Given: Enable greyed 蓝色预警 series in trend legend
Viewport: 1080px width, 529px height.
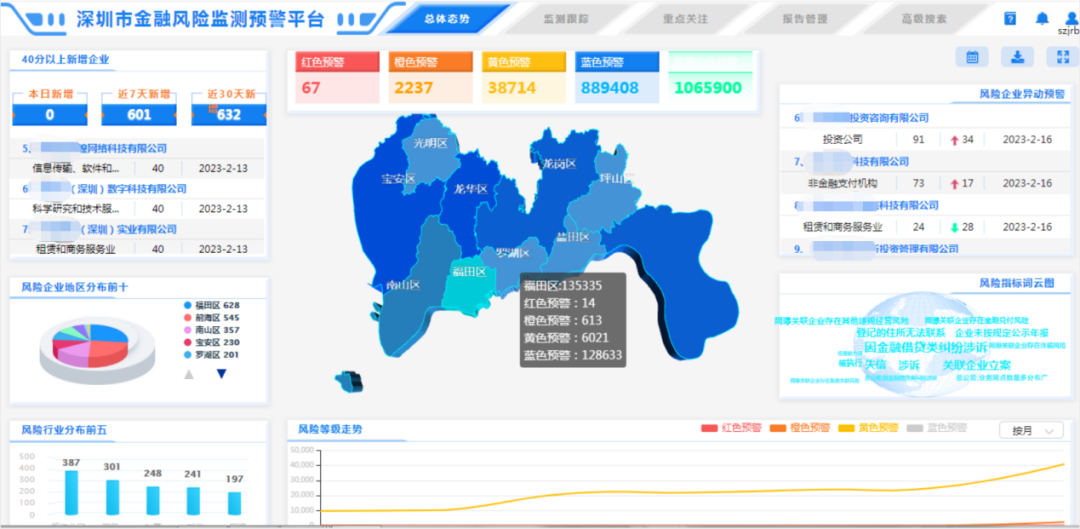Looking at the screenshot, I should (x=937, y=428).
